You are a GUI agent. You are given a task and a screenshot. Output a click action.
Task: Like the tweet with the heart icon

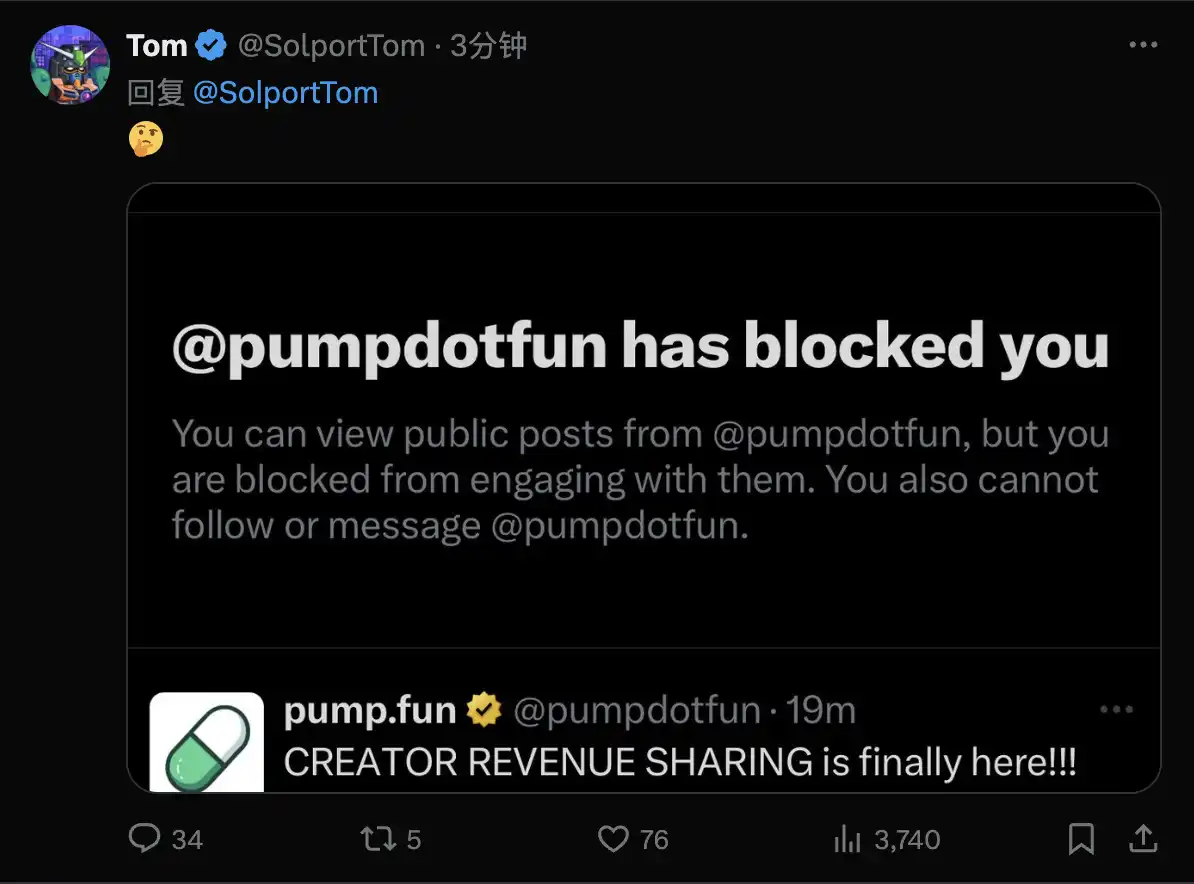[x=613, y=838]
